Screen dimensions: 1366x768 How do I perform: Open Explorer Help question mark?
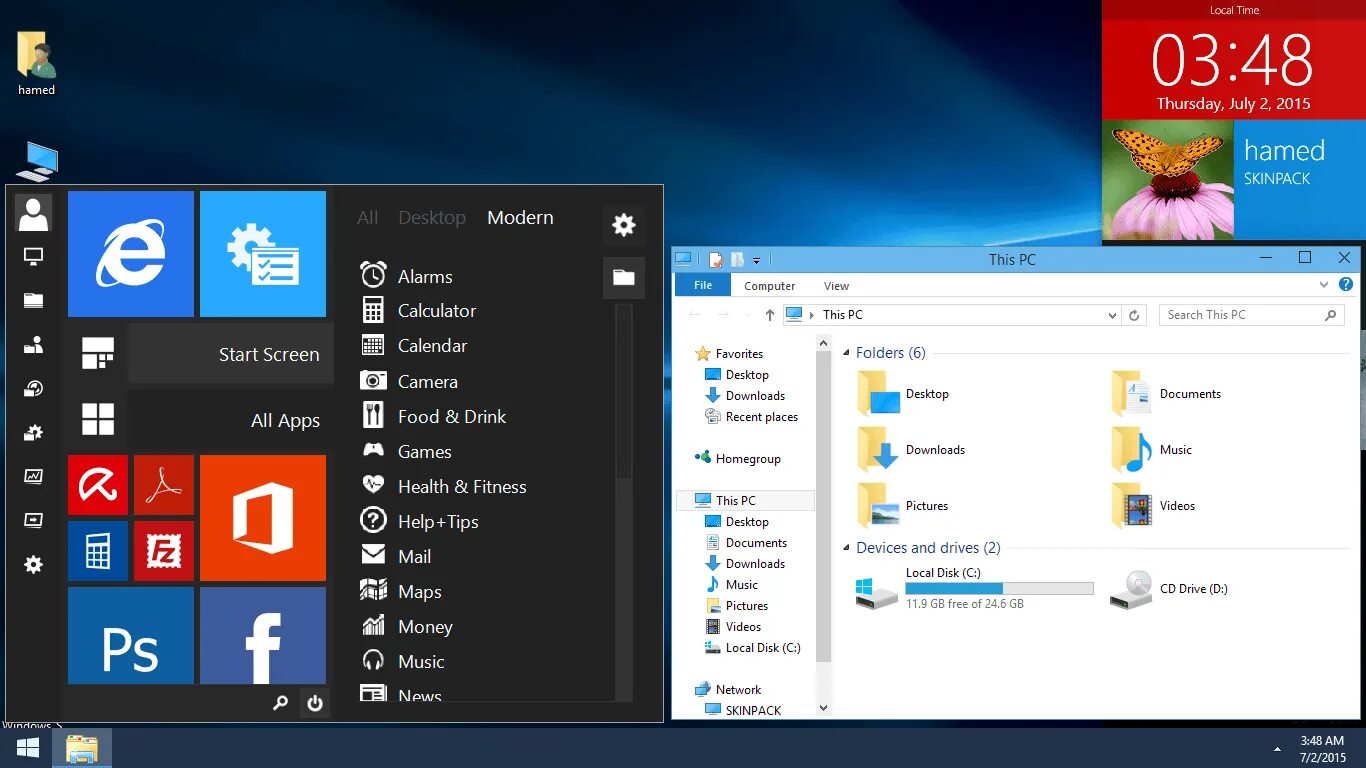[1346, 286]
